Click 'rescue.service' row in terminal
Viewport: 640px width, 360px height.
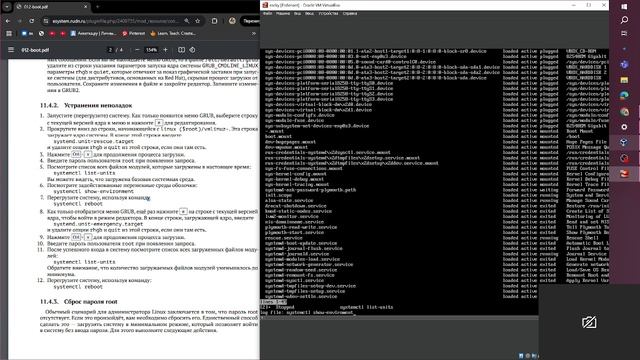(x=284, y=238)
